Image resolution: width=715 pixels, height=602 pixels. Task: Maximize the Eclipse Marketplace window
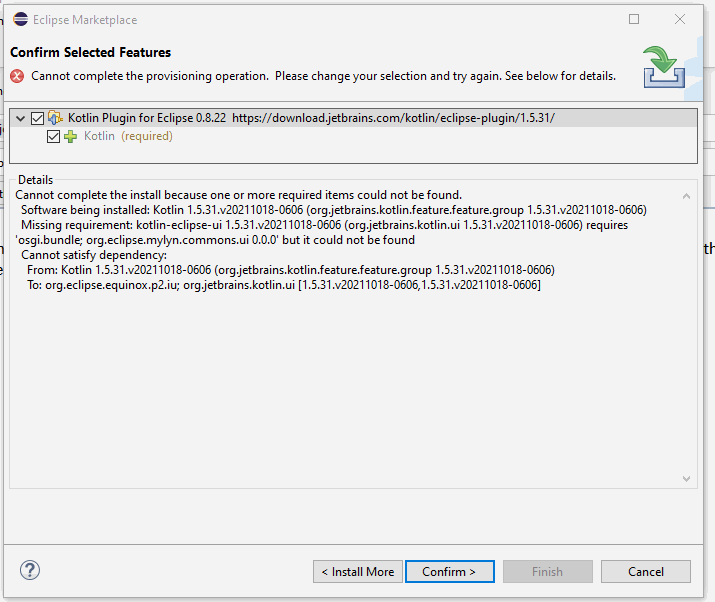(634, 19)
